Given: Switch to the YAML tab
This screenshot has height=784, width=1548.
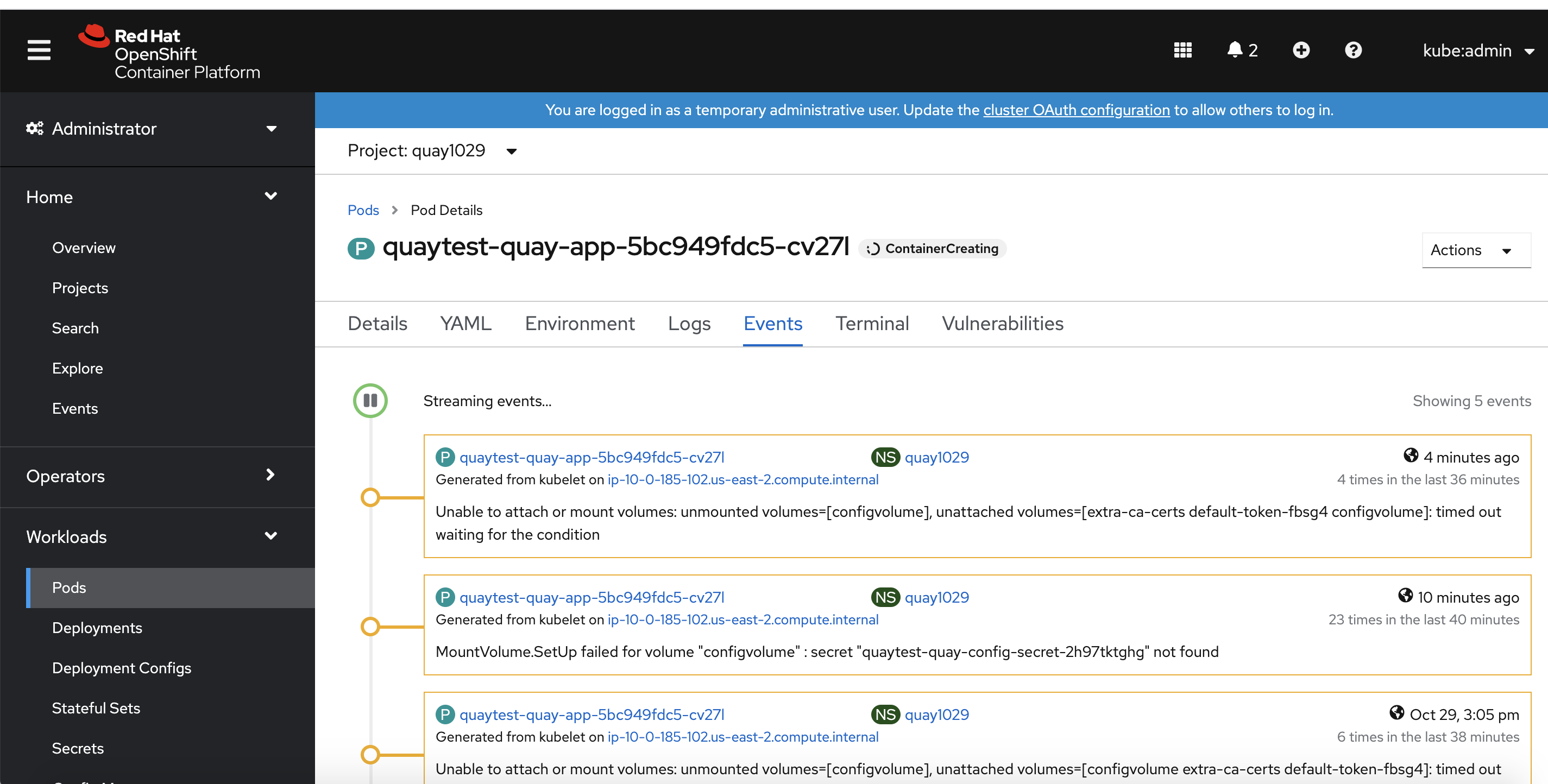Looking at the screenshot, I should point(465,323).
